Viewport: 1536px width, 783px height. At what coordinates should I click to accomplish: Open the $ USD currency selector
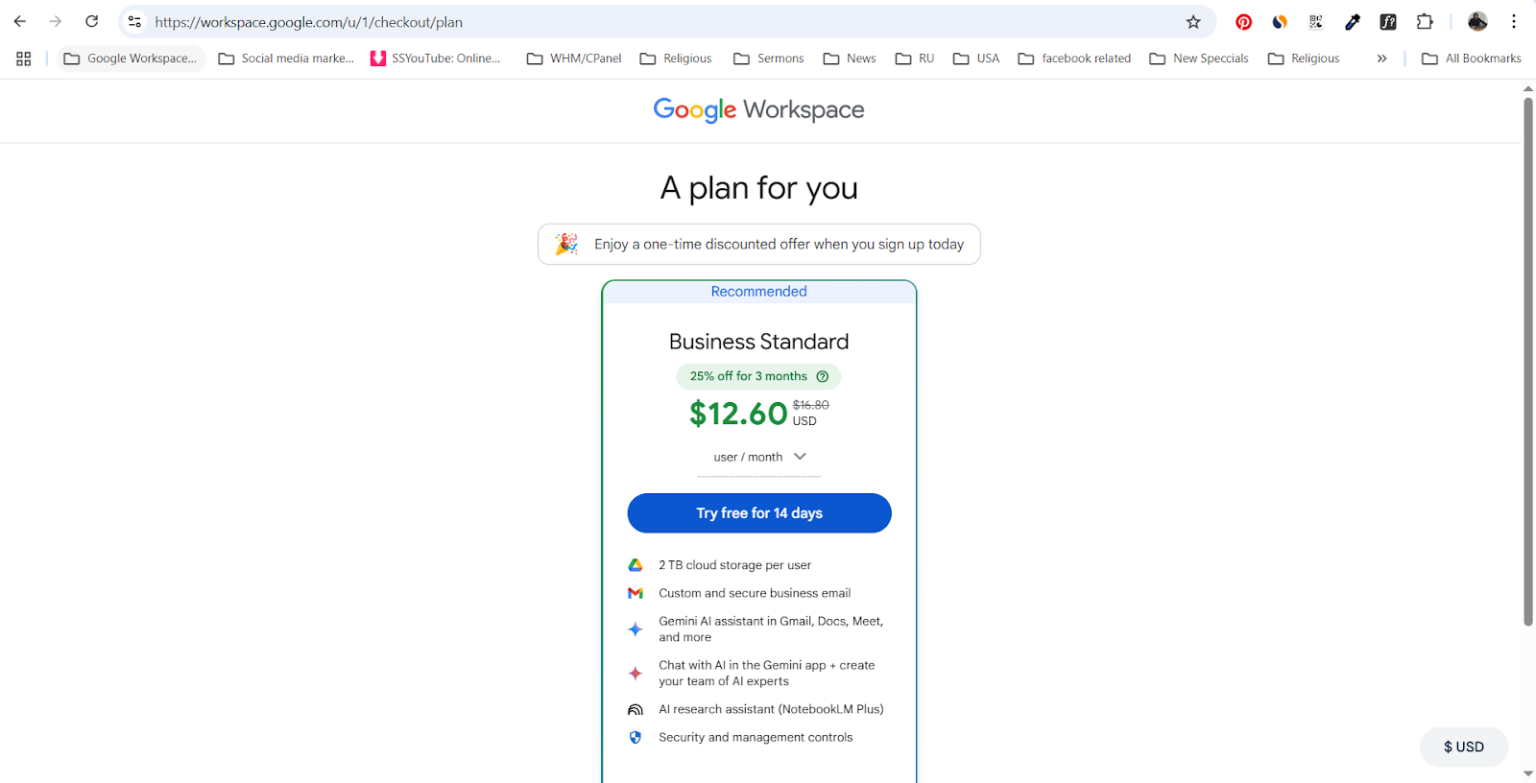tap(1464, 746)
